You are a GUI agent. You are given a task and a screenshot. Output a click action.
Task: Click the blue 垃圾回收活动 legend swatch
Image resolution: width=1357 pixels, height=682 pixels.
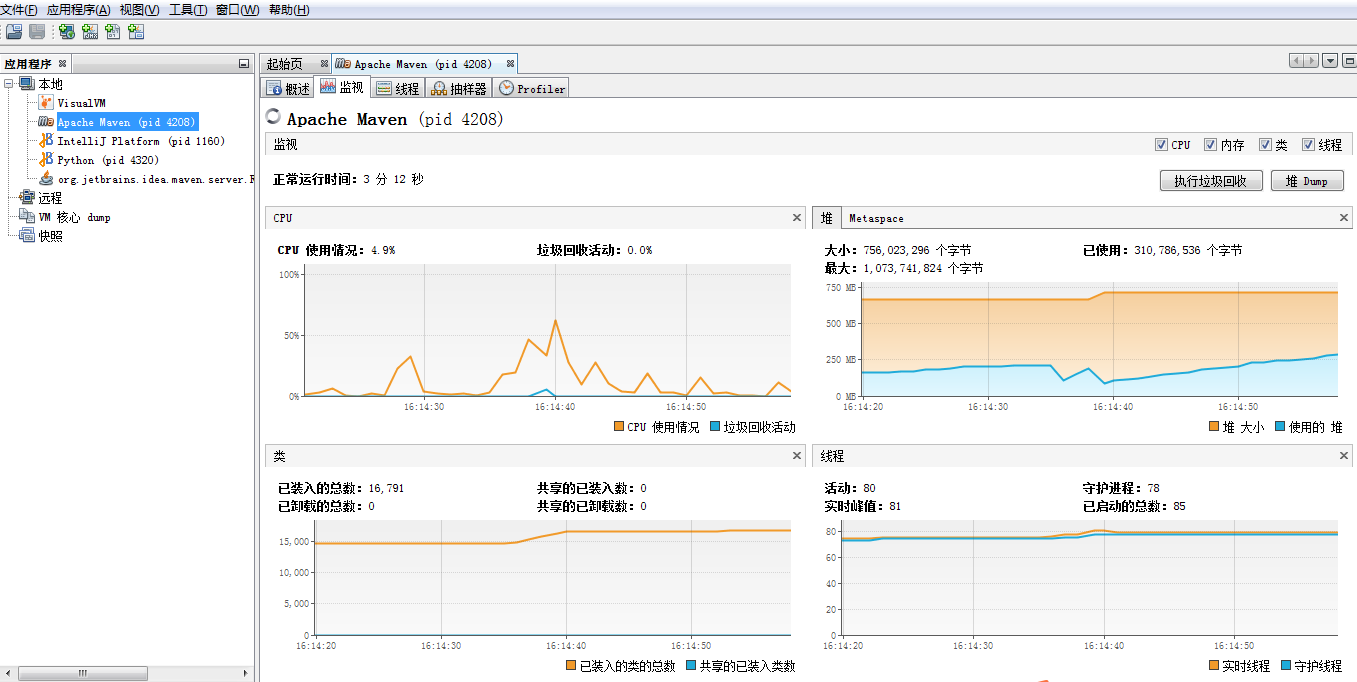(715, 427)
